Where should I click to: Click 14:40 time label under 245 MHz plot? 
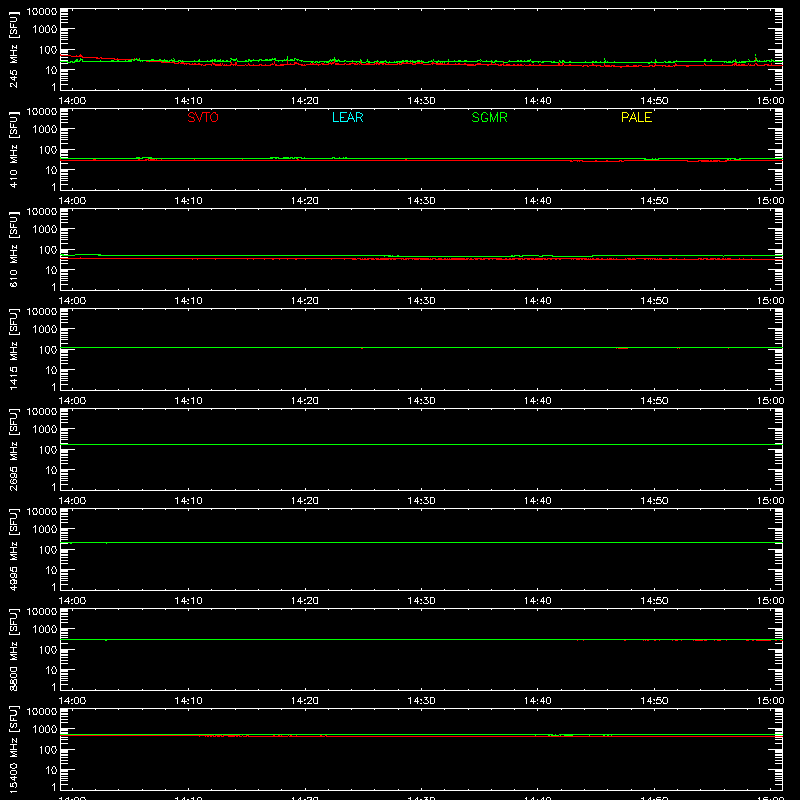538,101
